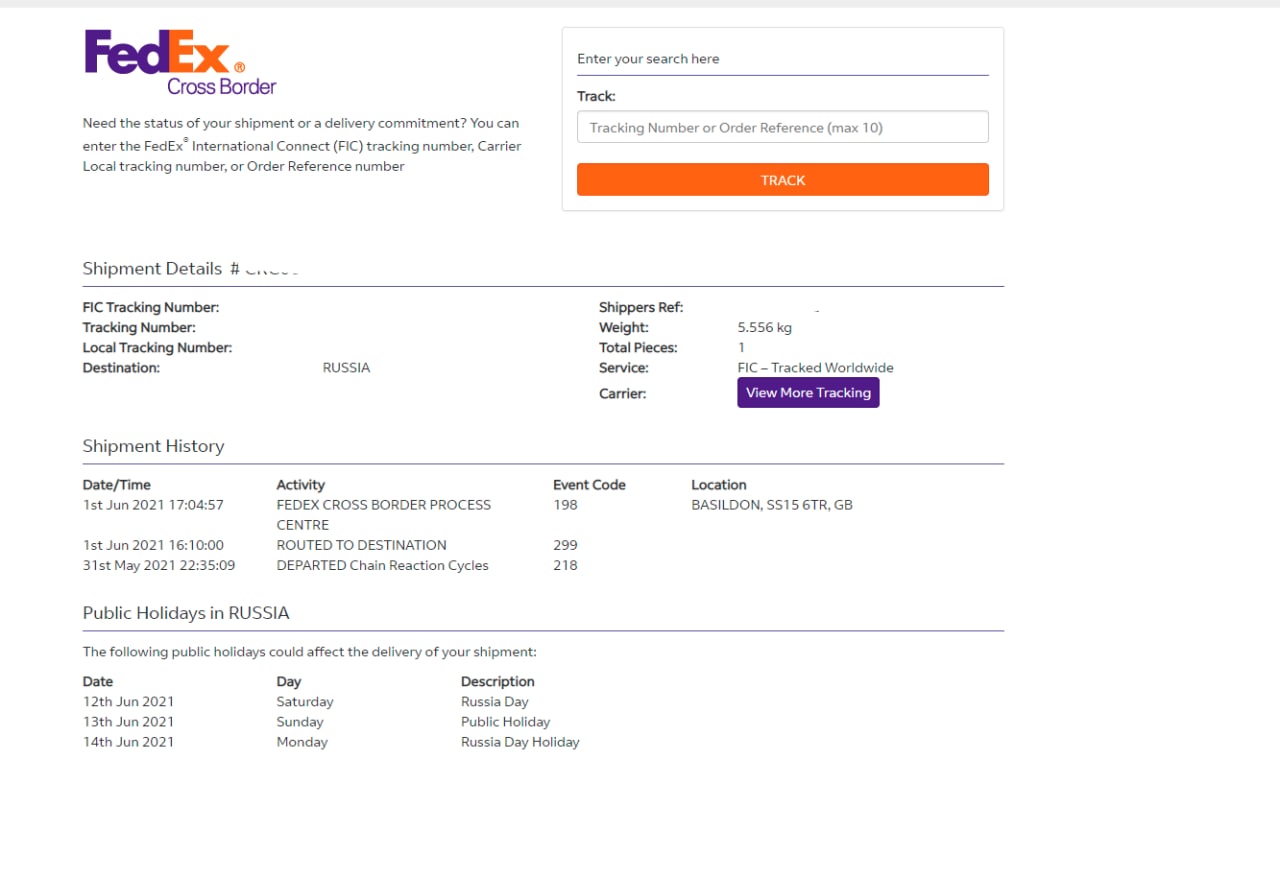Click the FEDEX CROSS BORDER PROCESS CENTRE activity

(384, 515)
